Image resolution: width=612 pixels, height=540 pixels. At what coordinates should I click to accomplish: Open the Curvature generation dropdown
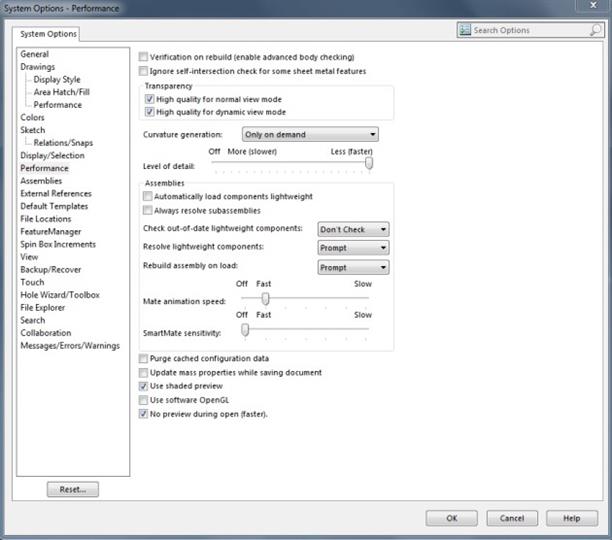tap(310, 134)
